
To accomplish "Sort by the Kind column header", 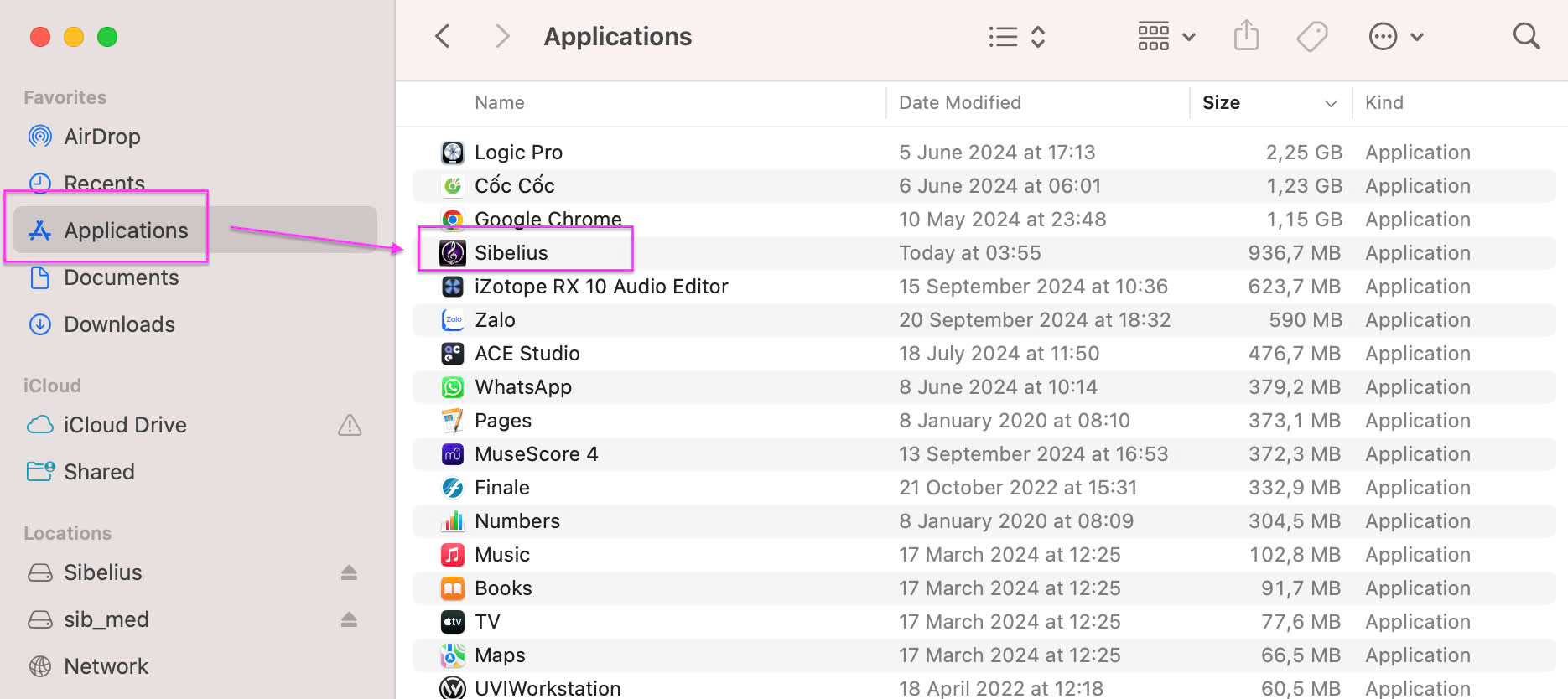I will tap(1384, 102).
